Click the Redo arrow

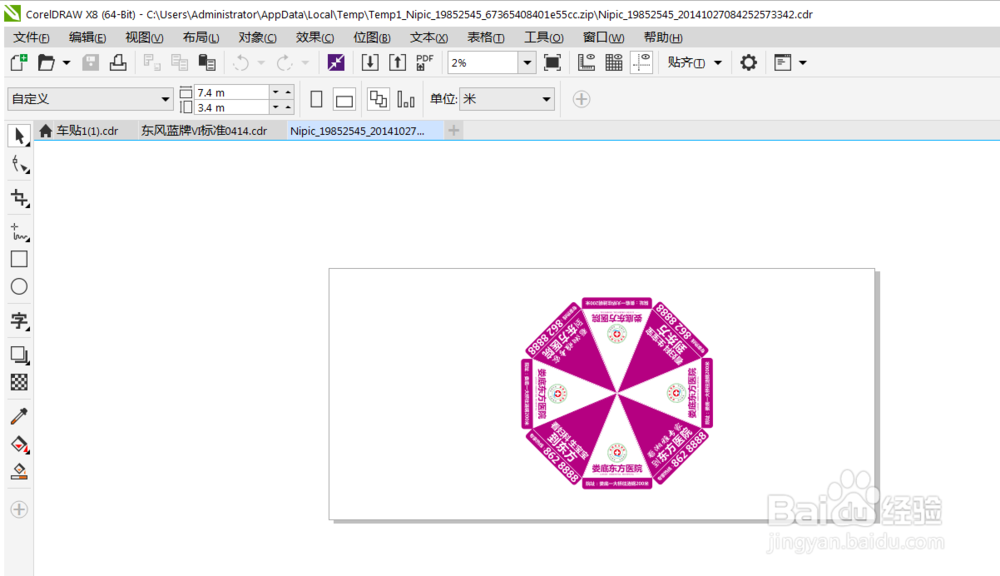[x=284, y=63]
